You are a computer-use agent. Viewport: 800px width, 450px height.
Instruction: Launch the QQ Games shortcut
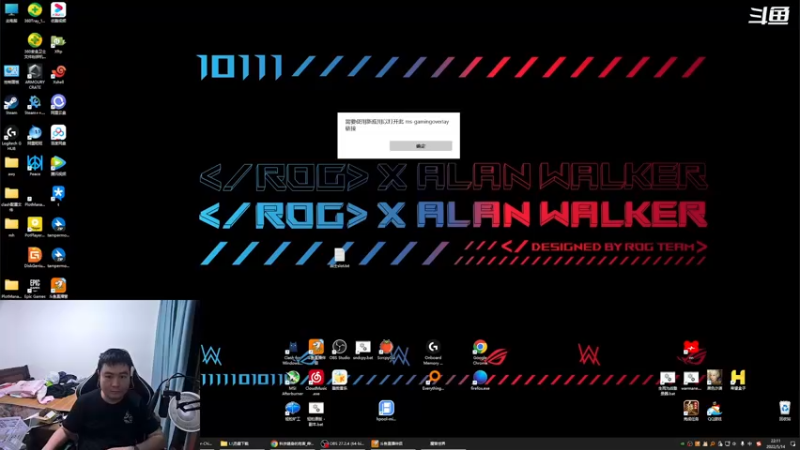pyautogui.click(x=714, y=411)
